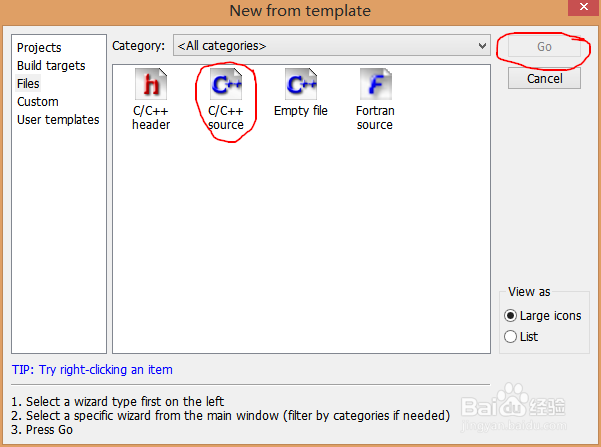Viewport: 601px width, 447px height.
Task: Click the 'C/C++ header' label text
Action: pos(151,118)
